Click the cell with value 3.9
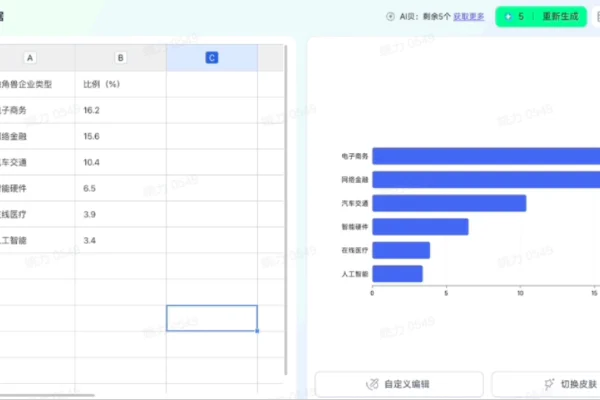This screenshot has width=600, height=400. pyautogui.click(x=121, y=214)
